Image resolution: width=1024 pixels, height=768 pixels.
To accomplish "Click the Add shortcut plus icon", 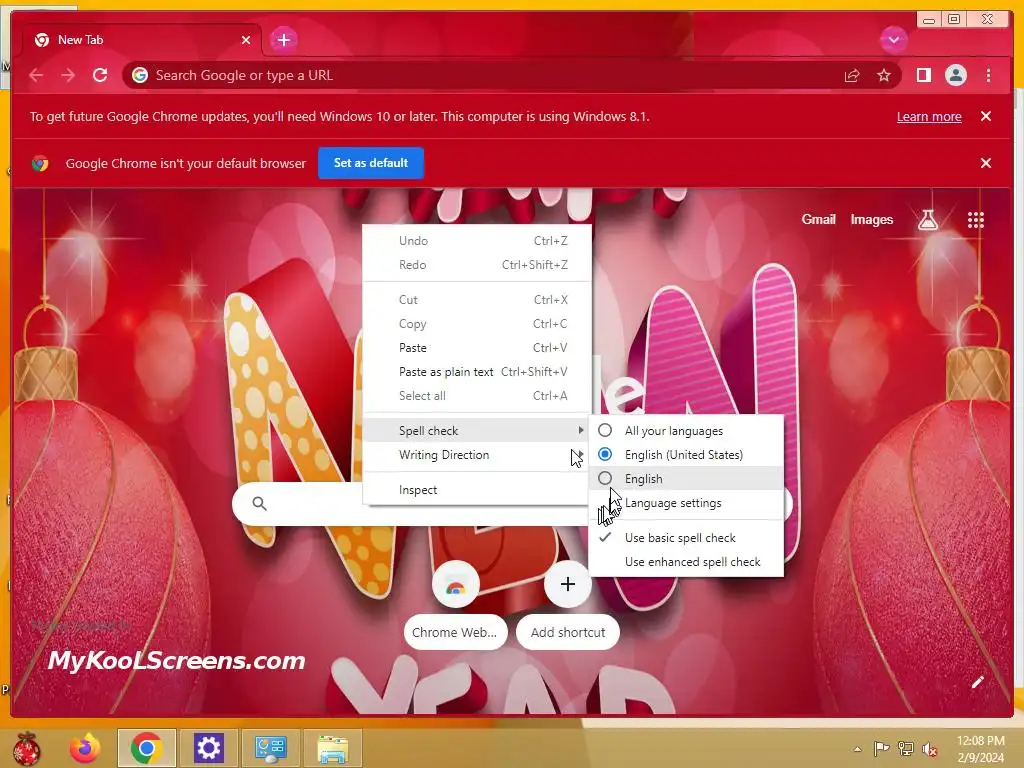I will [x=568, y=584].
